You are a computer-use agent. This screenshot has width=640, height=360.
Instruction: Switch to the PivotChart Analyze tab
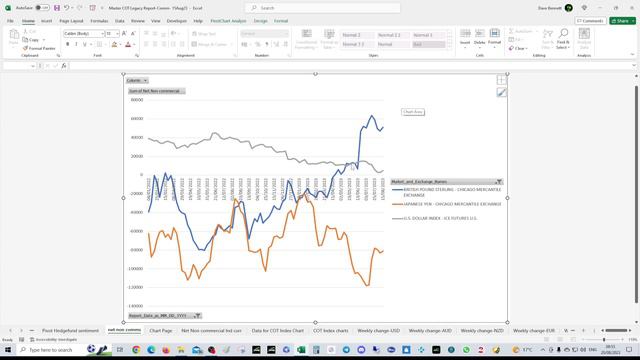(228, 21)
